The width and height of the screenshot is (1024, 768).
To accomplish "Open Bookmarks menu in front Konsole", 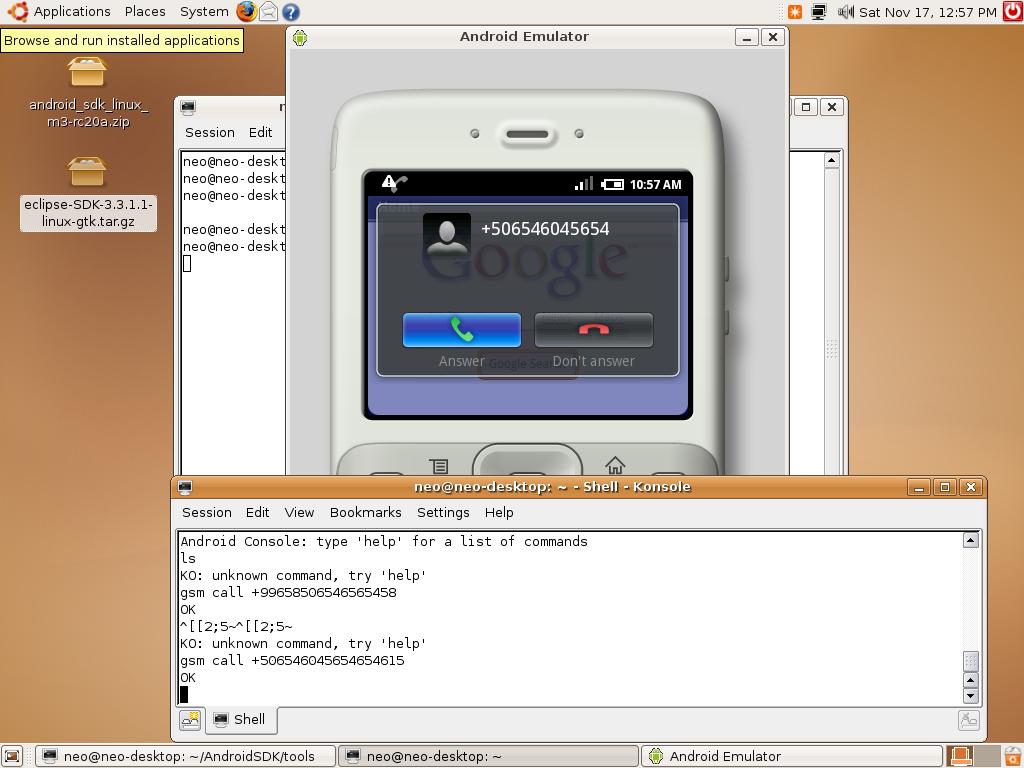I will pyautogui.click(x=365, y=513).
